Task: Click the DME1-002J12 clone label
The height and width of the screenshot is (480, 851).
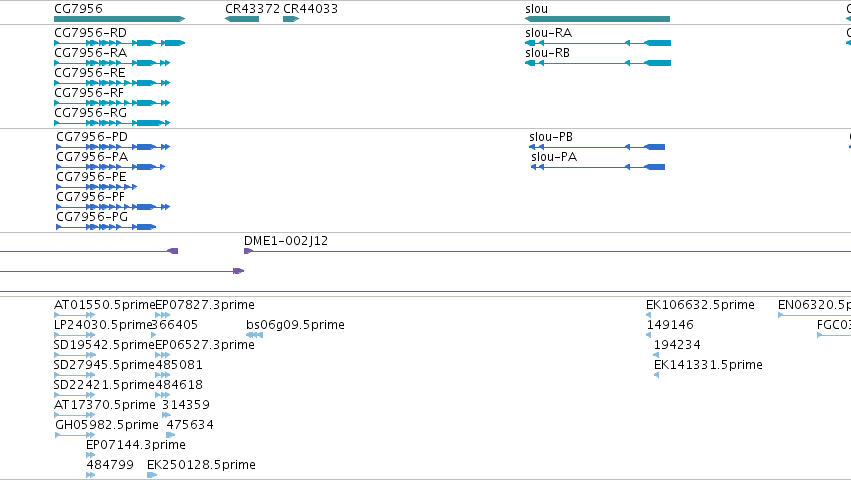Action: [285, 241]
